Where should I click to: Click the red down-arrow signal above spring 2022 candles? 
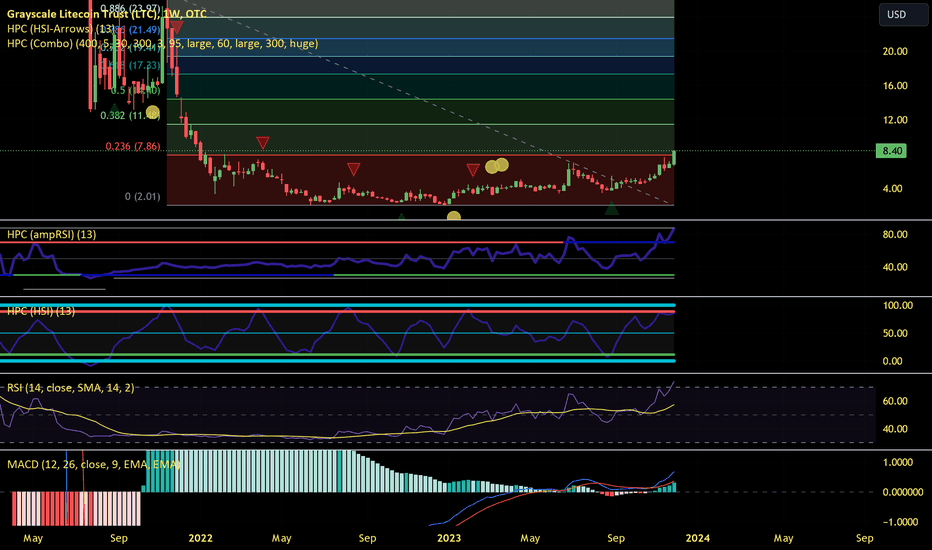pos(263,143)
